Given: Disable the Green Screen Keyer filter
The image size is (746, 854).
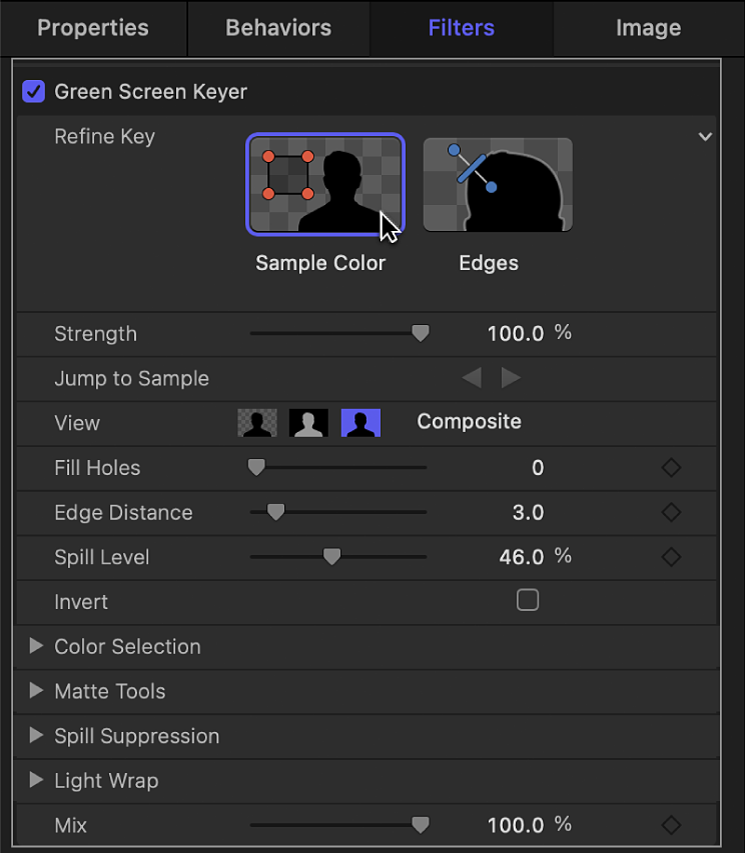Looking at the screenshot, I should (x=33, y=91).
